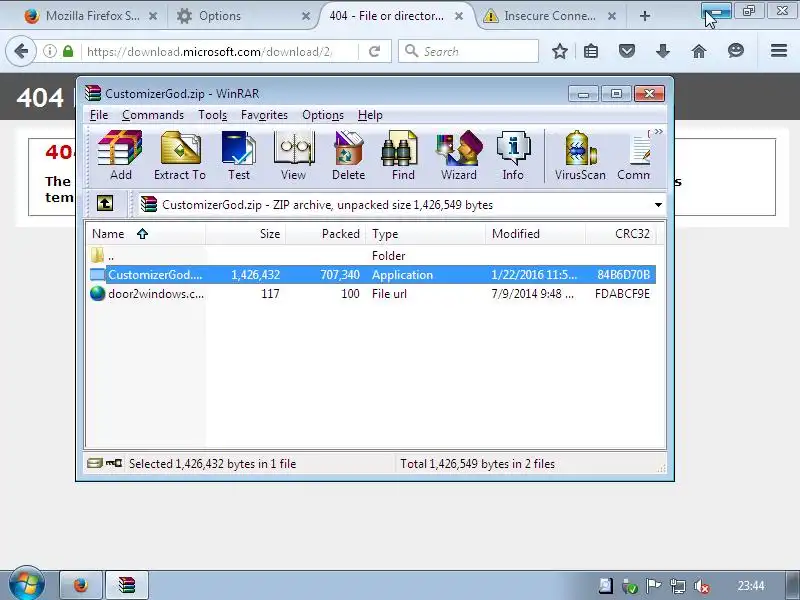Open the Tools menu

(x=212, y=115)
